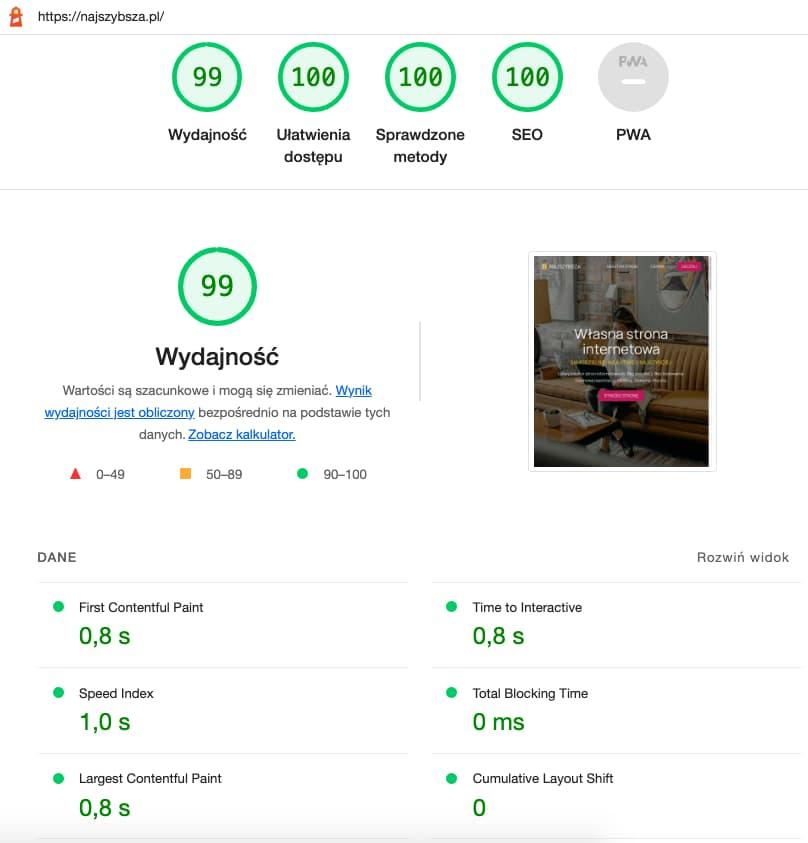
Task: Click the website screenshot thumbnail preview
Action: (622, 362)
